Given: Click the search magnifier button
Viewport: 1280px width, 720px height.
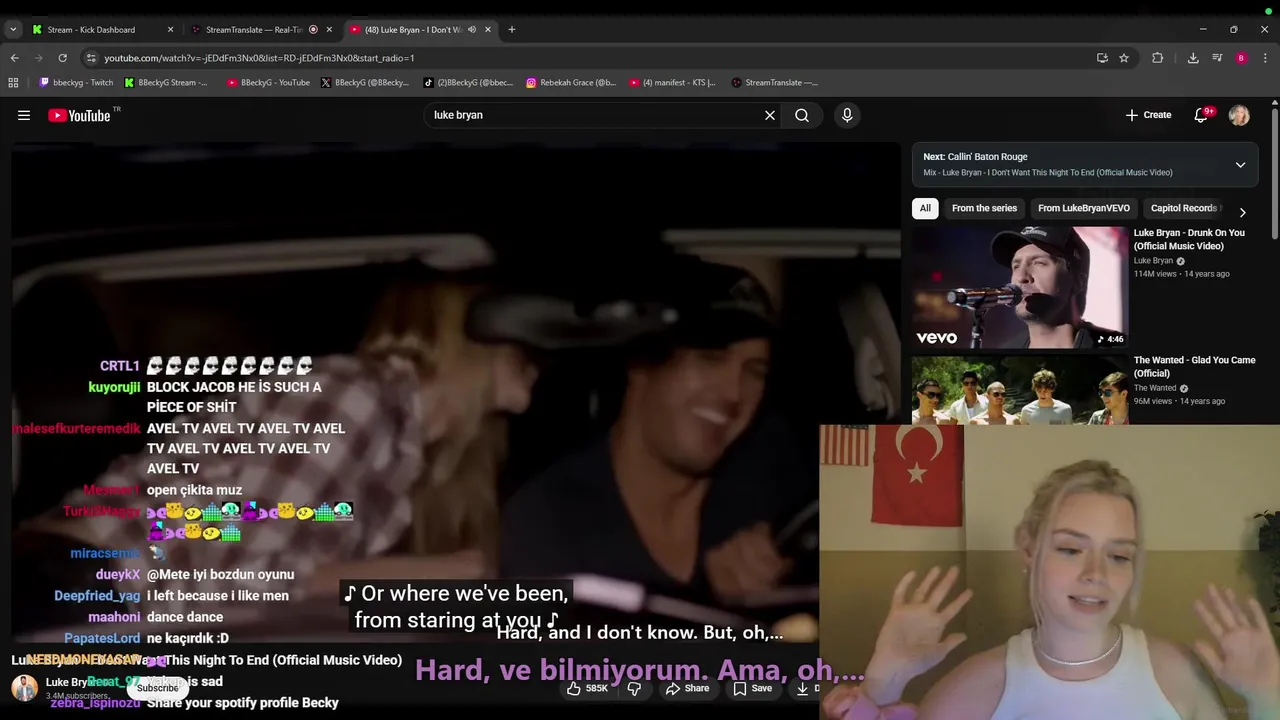Looking at the screenshot, I should pos(802,115).
